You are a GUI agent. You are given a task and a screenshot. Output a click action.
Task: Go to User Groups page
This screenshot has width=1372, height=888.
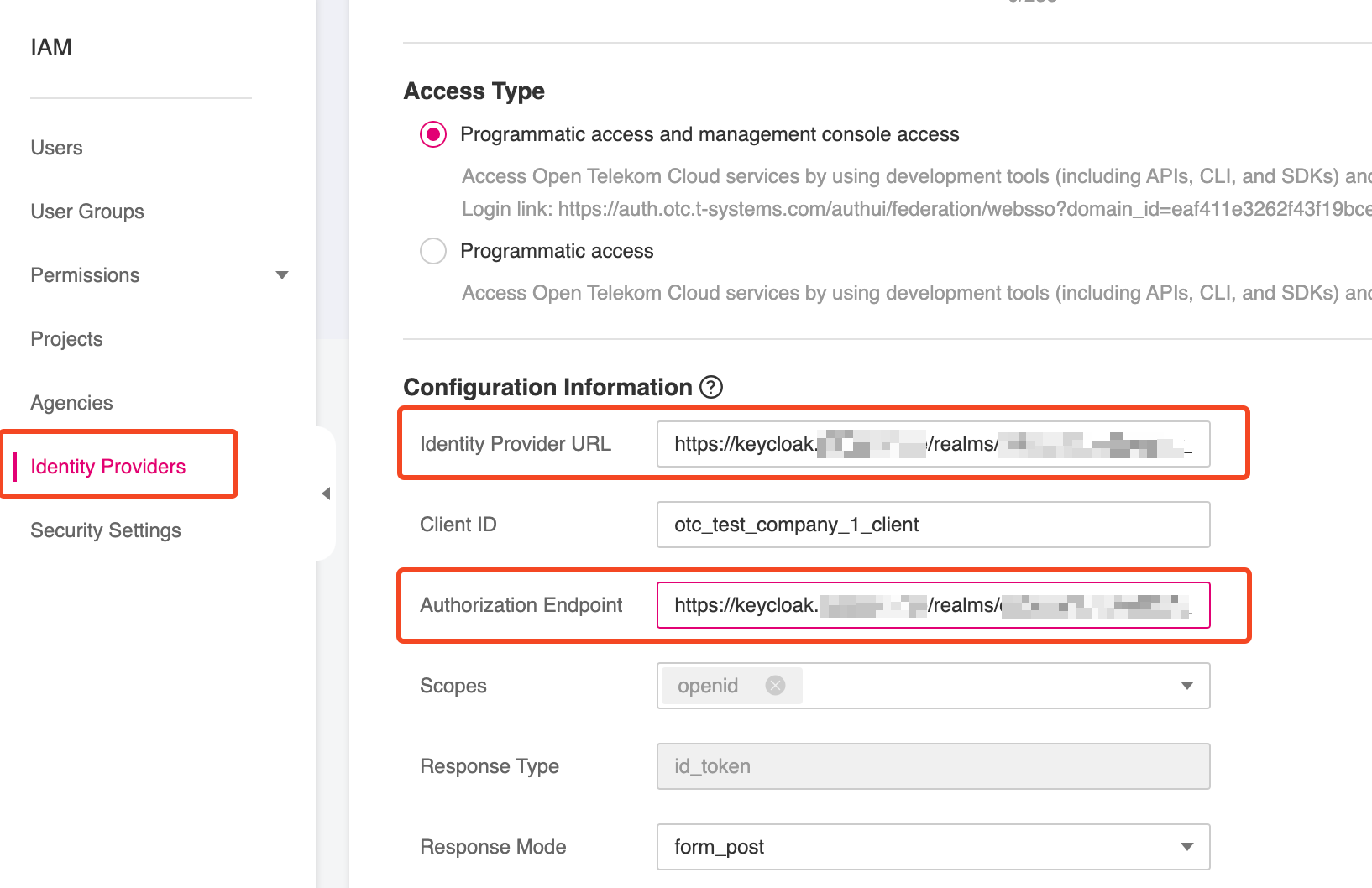pos(87,212)
